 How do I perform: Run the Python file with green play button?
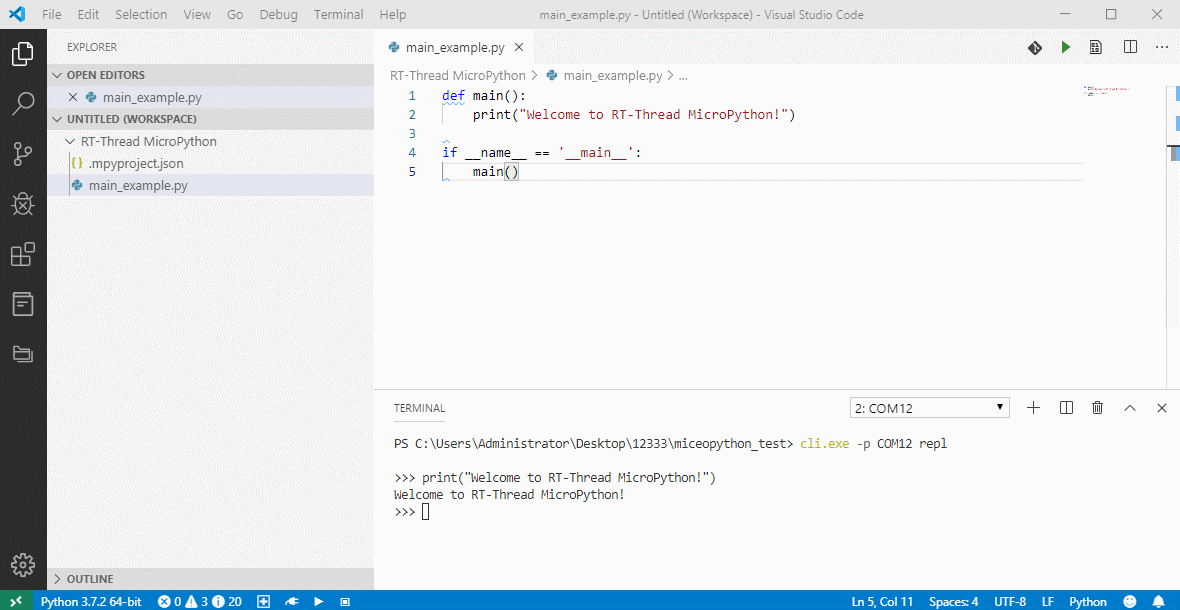[x=1065, y=47]
